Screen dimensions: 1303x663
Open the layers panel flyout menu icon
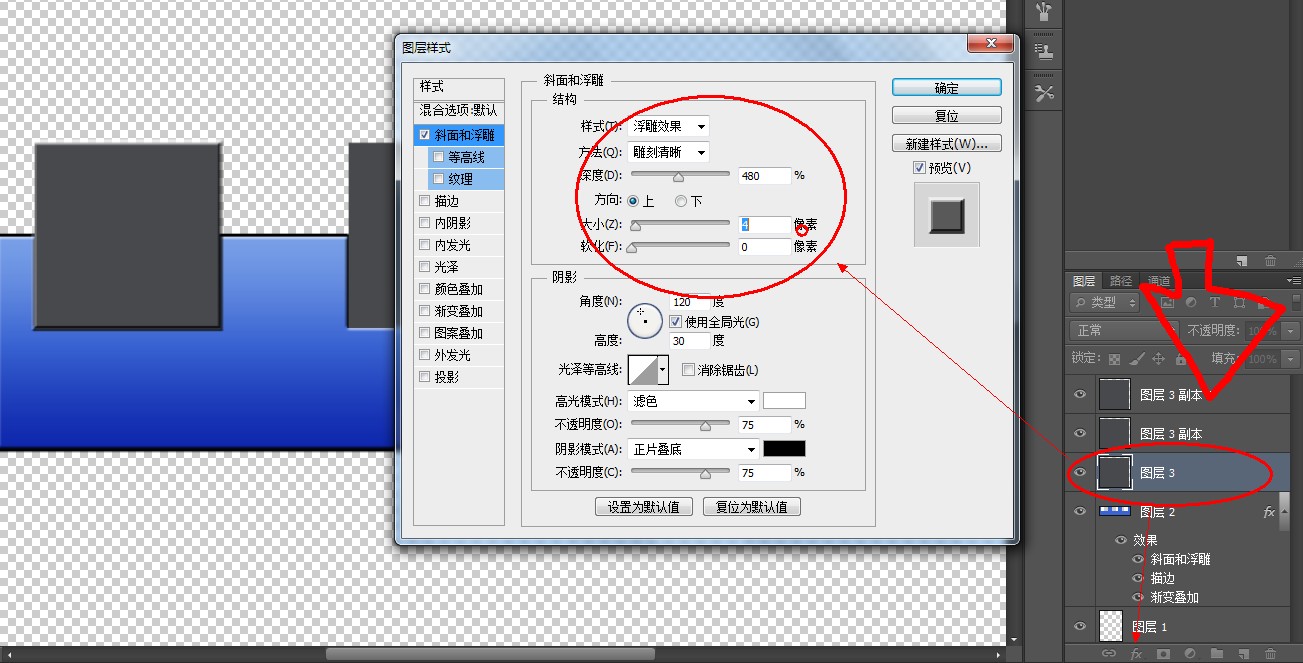(x=1294, y=281)
